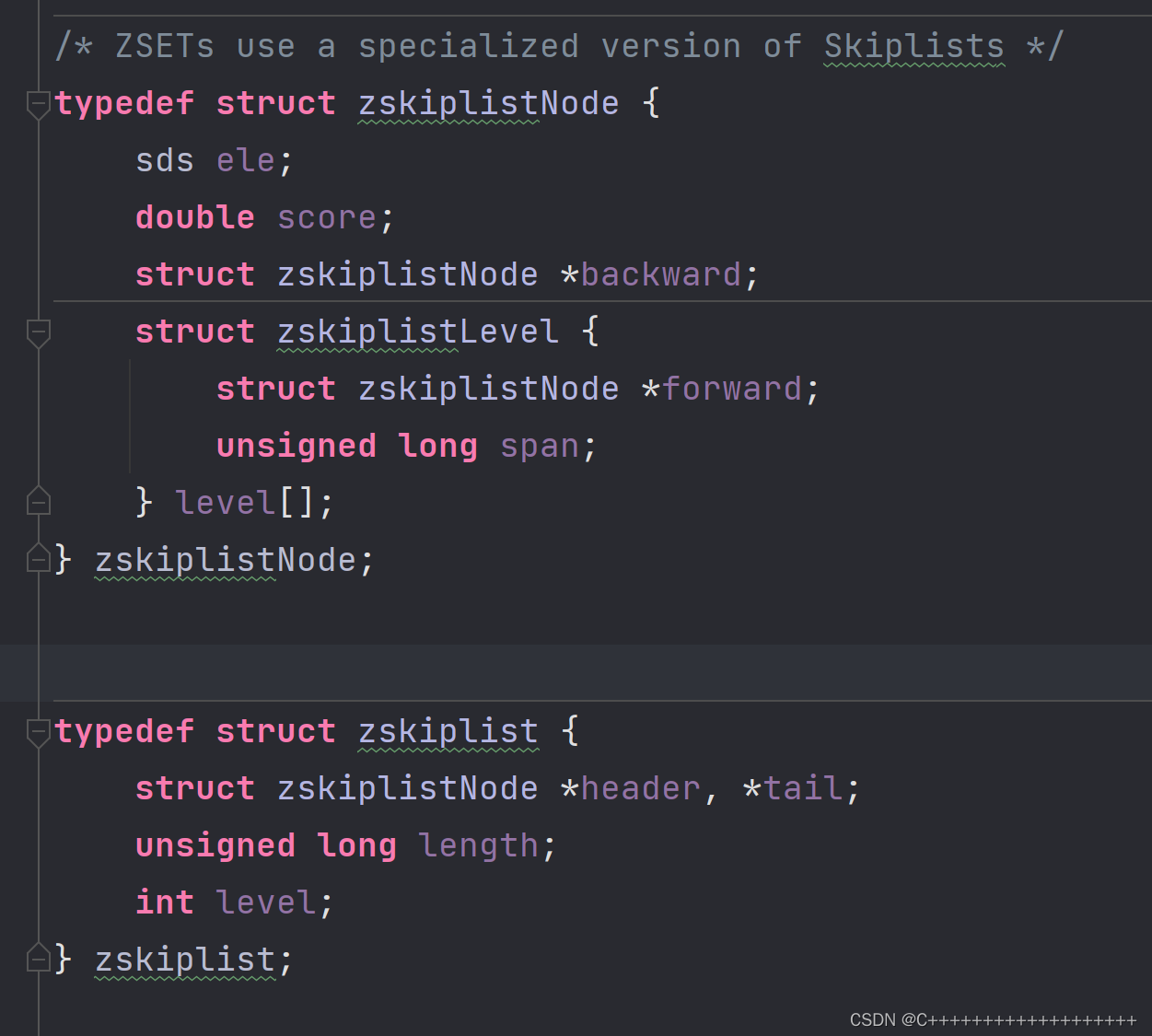Click the level[] array name
Viewport: 1152px width, 1036px height.
226,503
